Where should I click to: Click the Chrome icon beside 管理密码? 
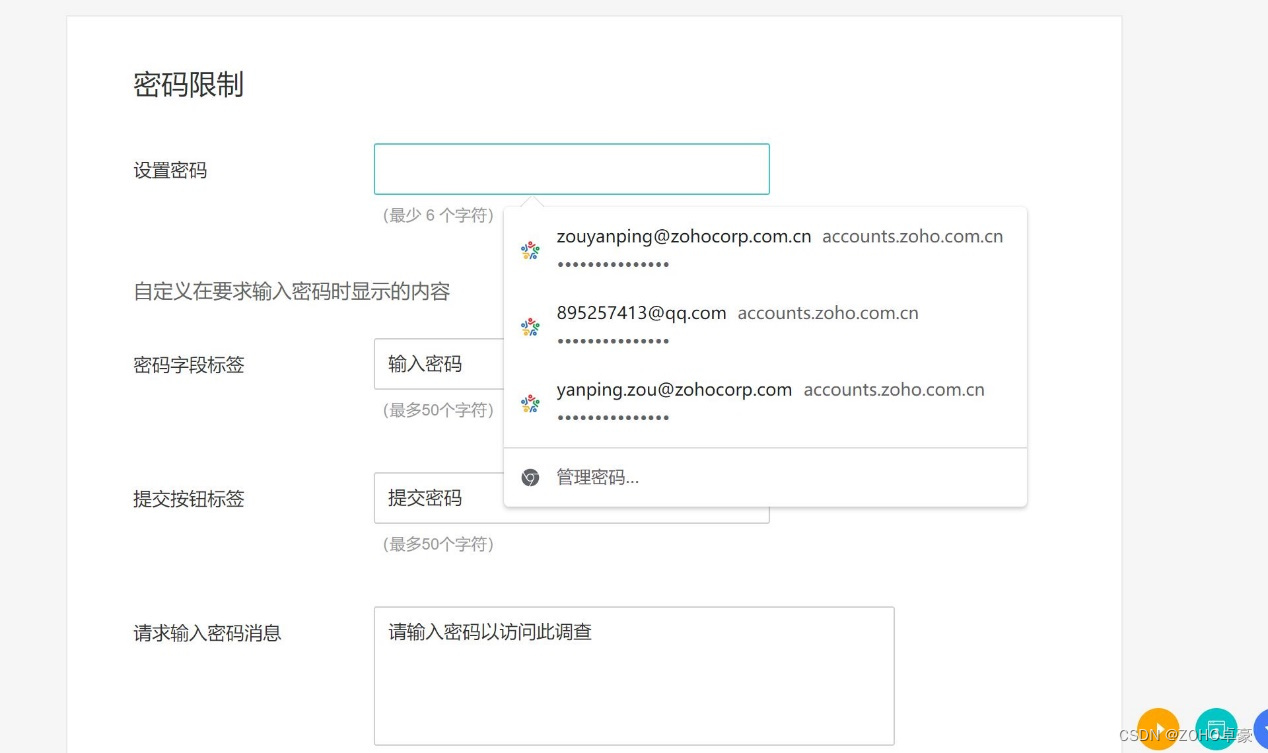click(x=530, y=478)
